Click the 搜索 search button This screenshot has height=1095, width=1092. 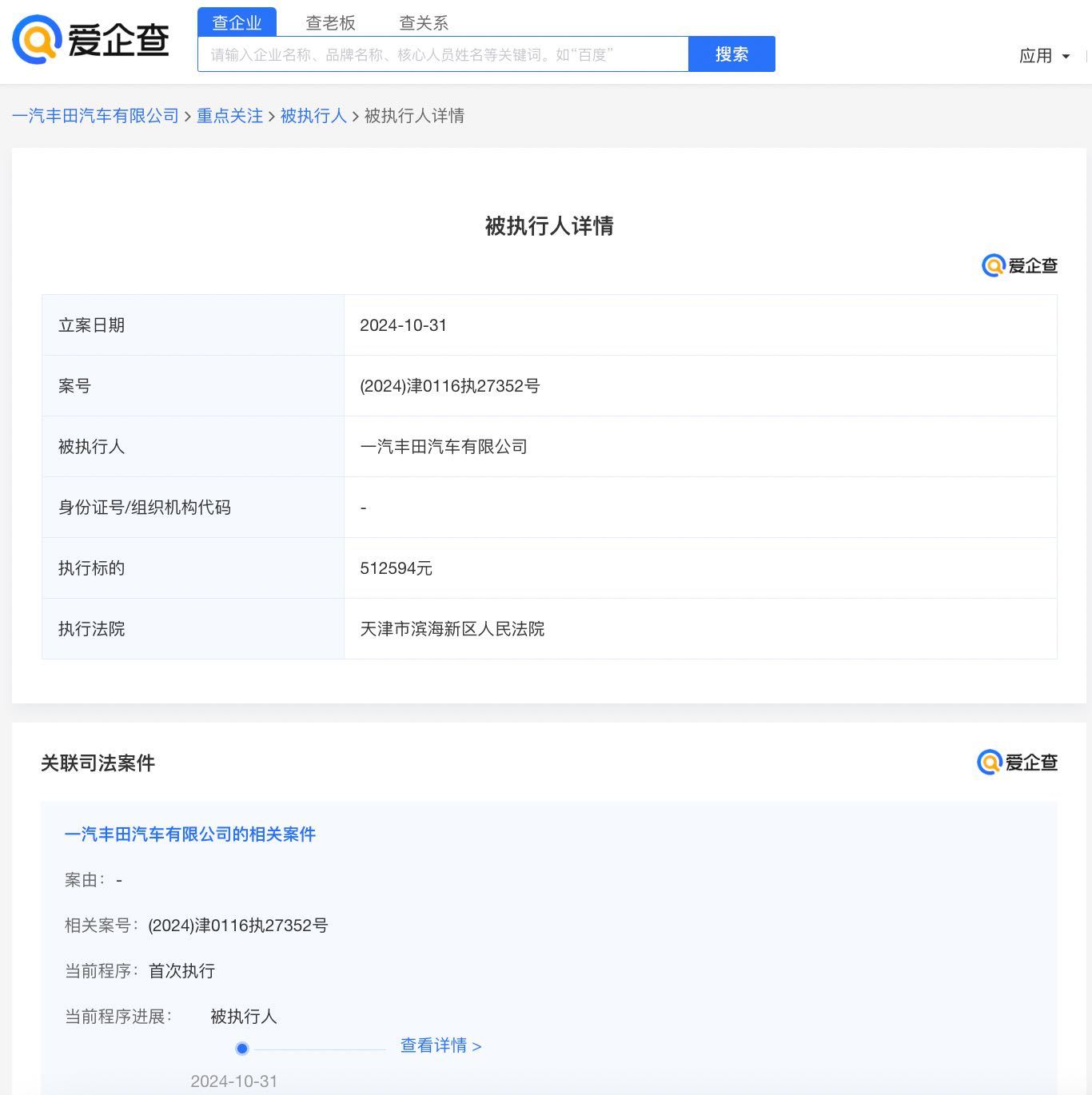(x=731, y=54)
